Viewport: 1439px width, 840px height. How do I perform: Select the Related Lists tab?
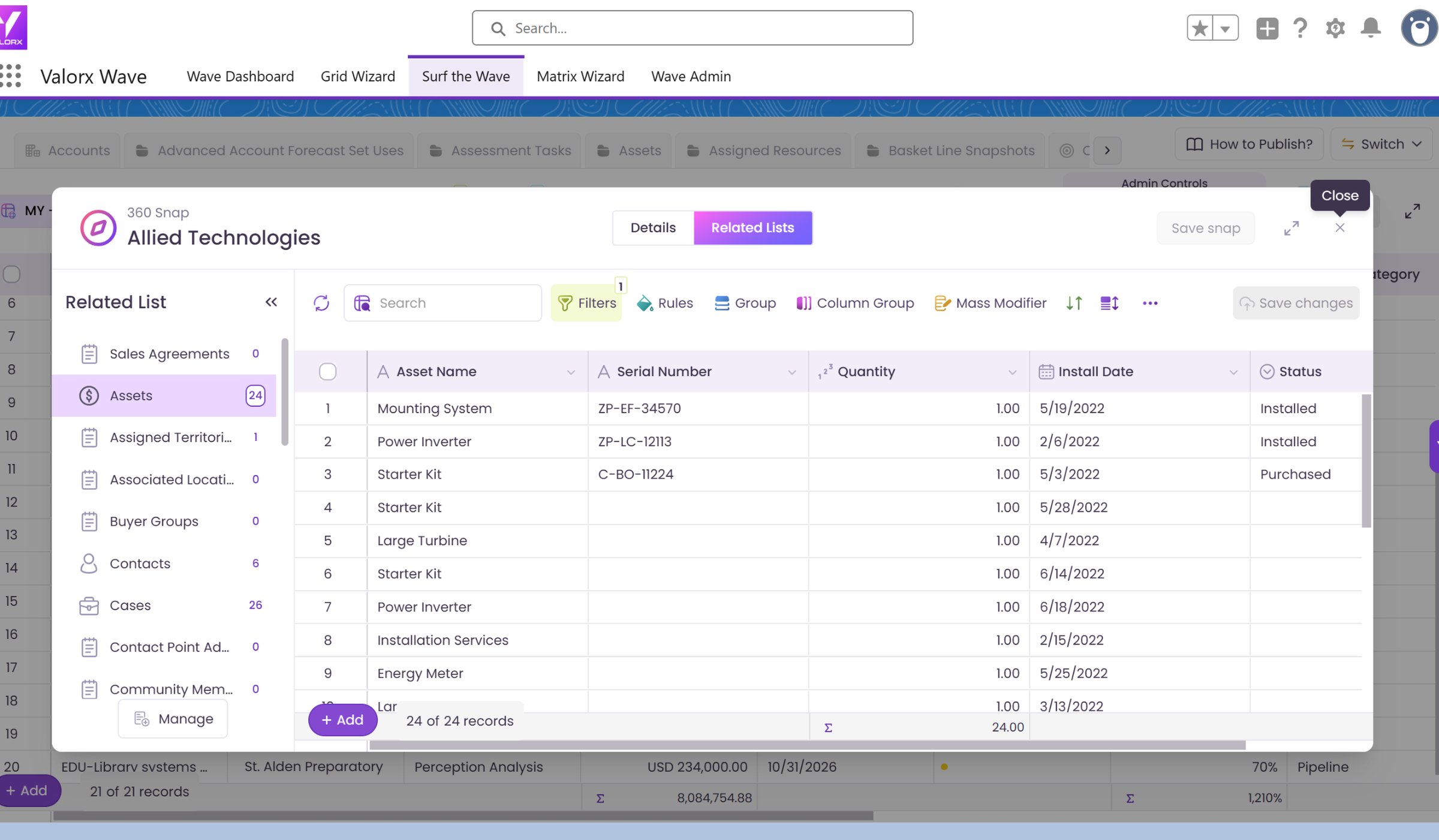pos(753,228)
